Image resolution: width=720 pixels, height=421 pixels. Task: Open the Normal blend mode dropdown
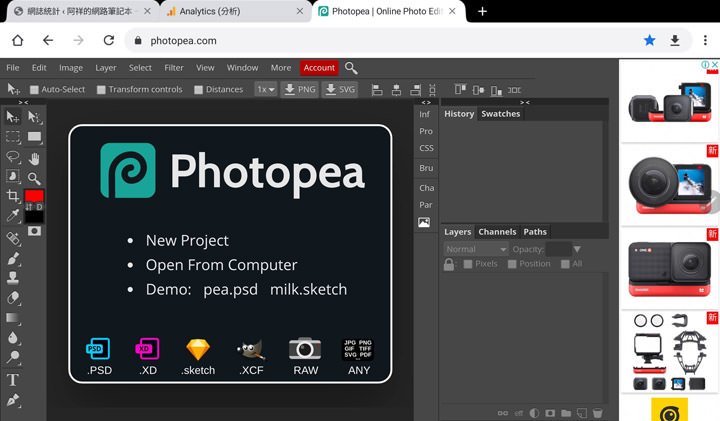coord(476,249)
